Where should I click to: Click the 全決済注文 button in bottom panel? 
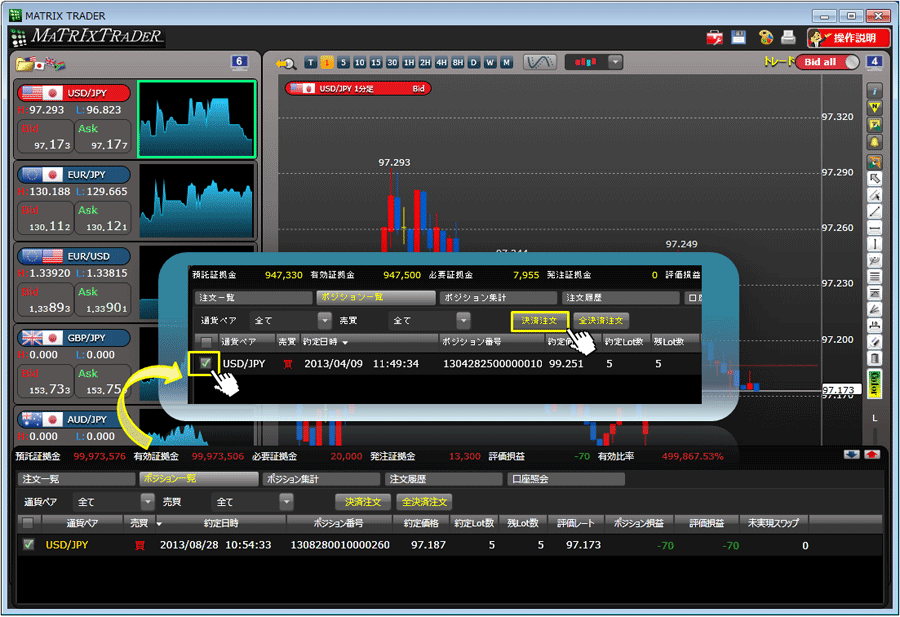point(424,502)
